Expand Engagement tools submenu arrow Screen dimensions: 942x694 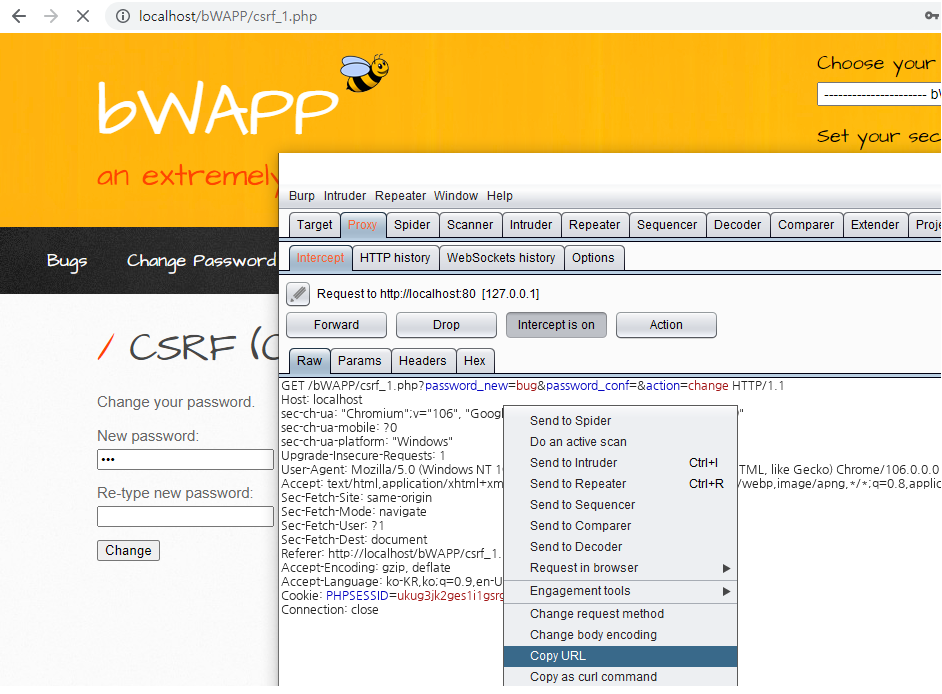coord(726,591)
